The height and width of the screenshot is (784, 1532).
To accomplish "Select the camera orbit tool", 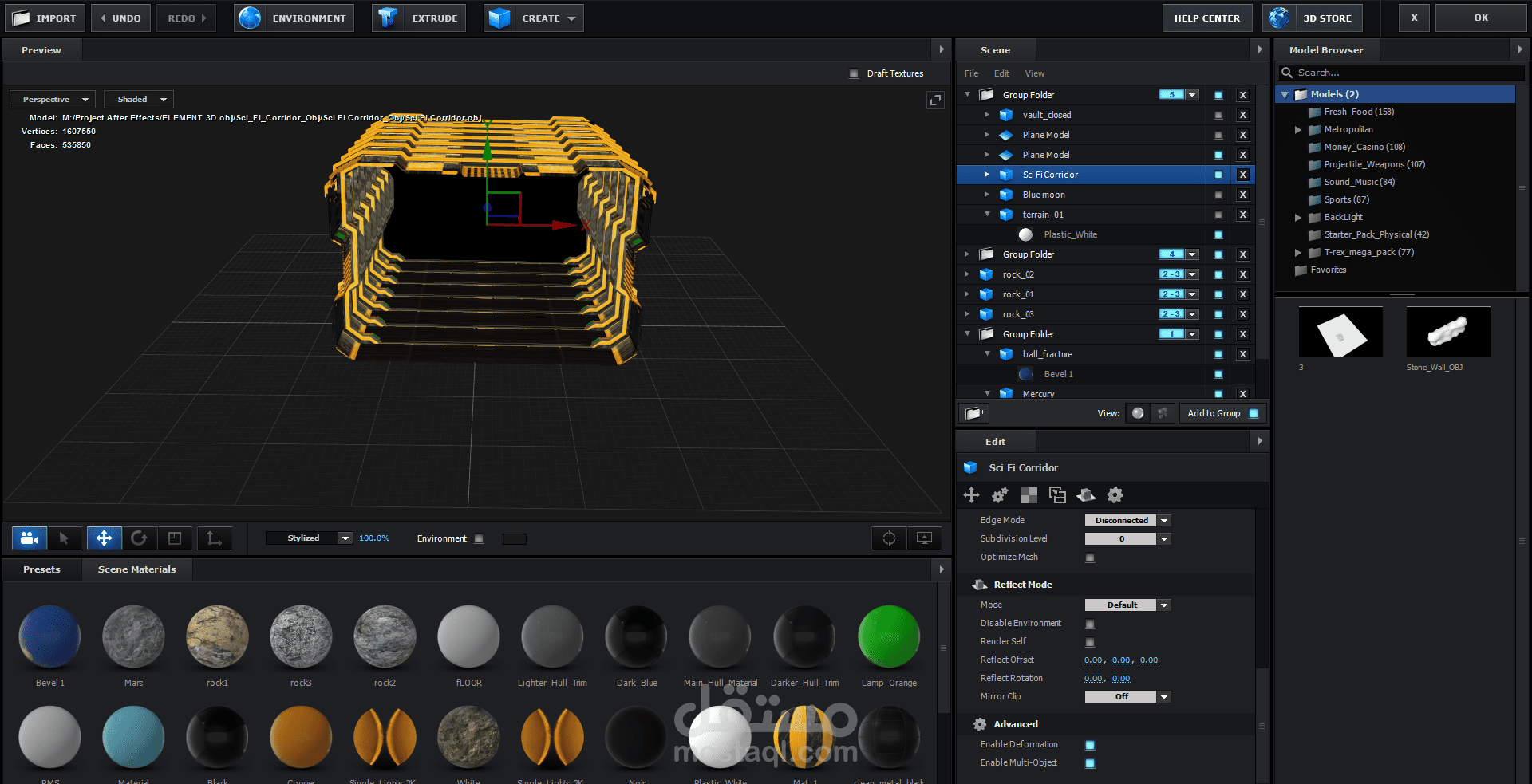I will click(x=30, y=538).
